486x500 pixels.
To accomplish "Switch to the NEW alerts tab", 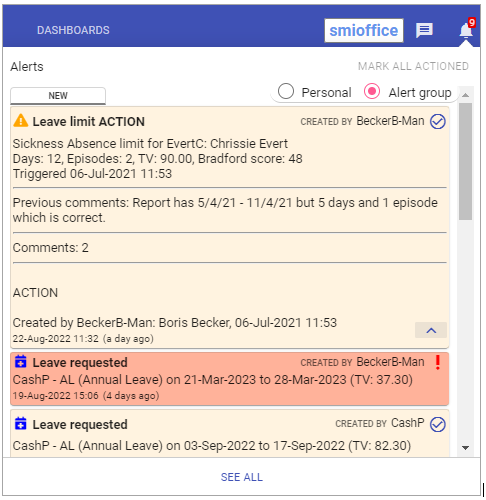I will click(58, 96).
